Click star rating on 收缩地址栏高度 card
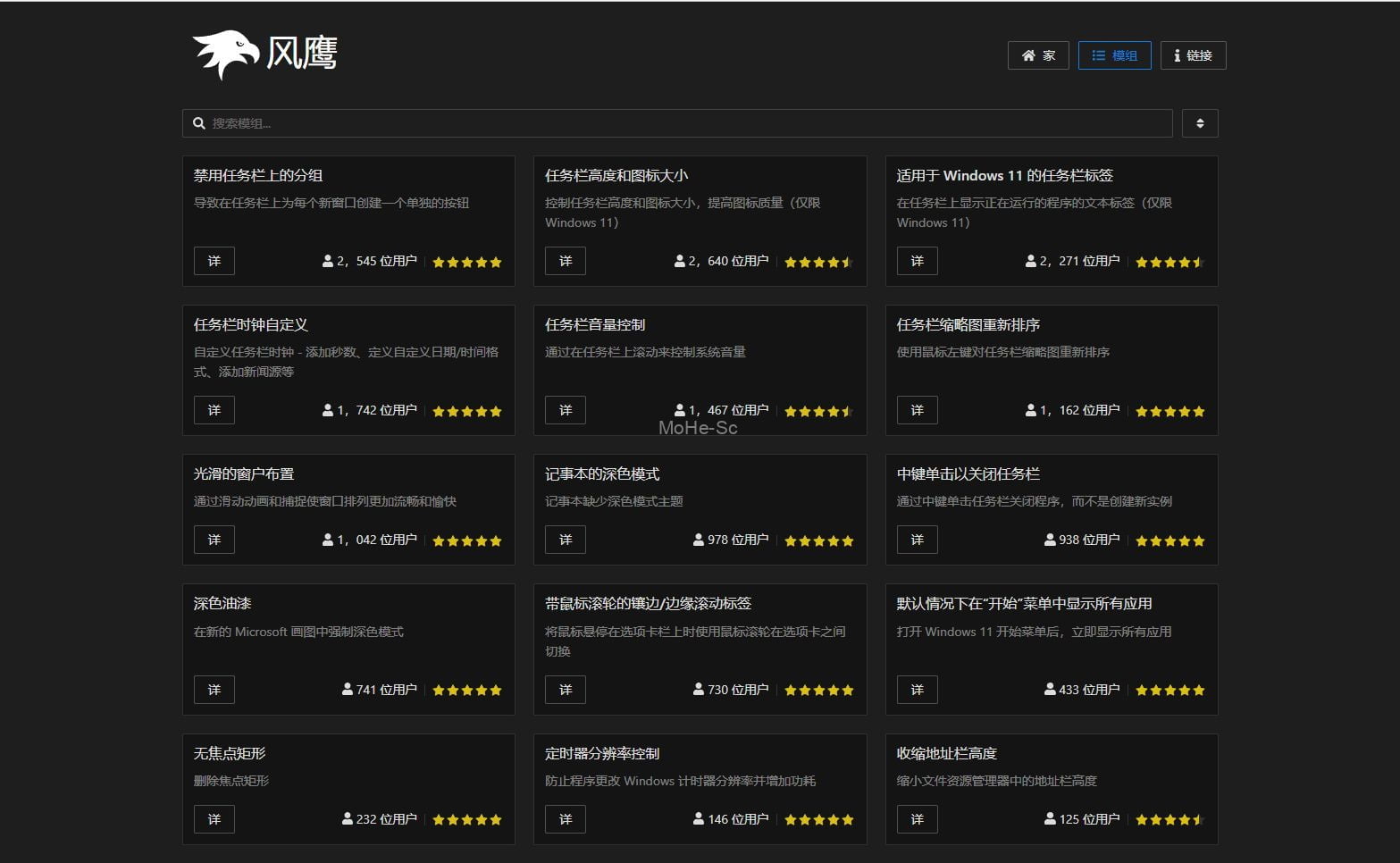The width and height of the screenshot is (1400, 863). tap(1169, 819)
